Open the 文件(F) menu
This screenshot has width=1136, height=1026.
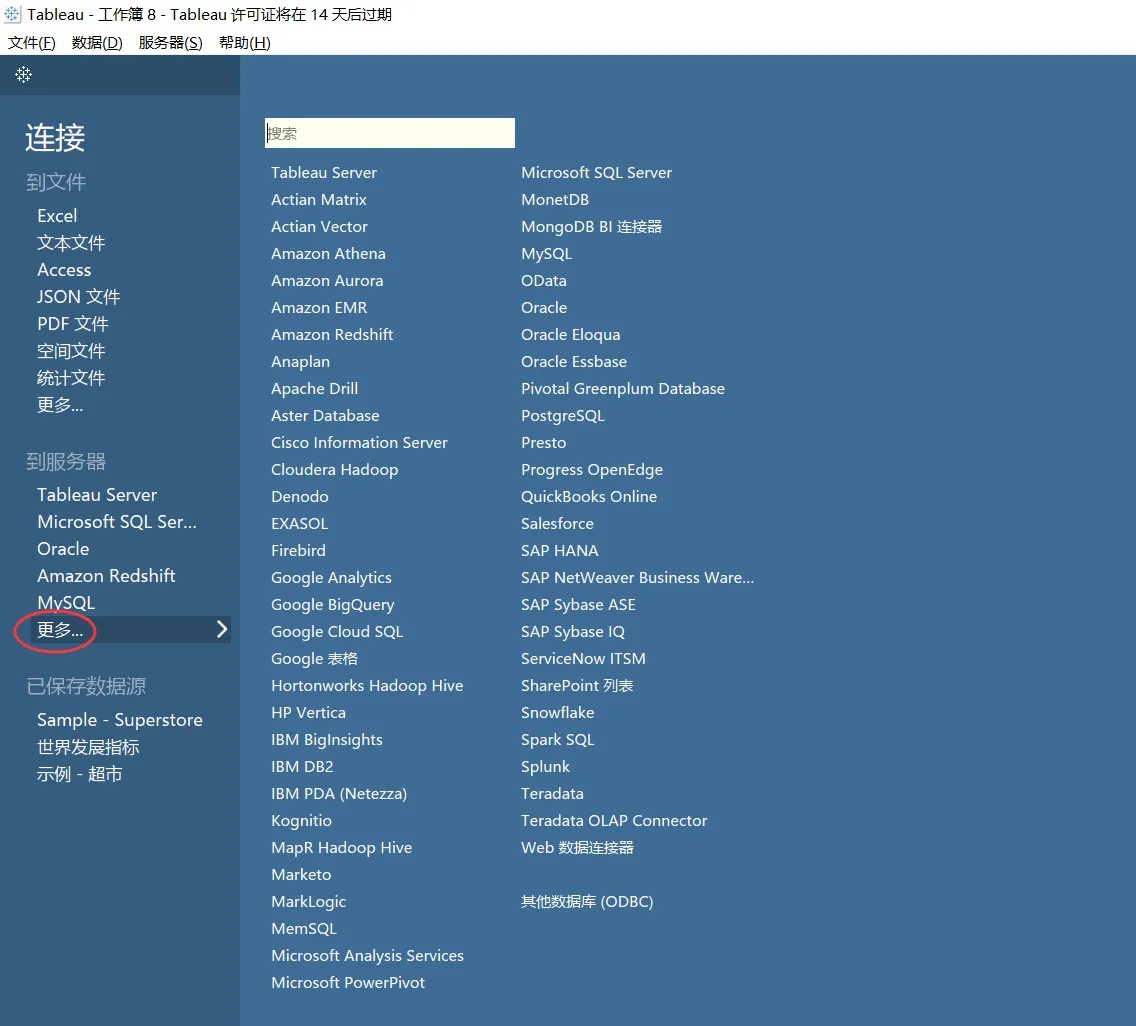click(32, 43)
